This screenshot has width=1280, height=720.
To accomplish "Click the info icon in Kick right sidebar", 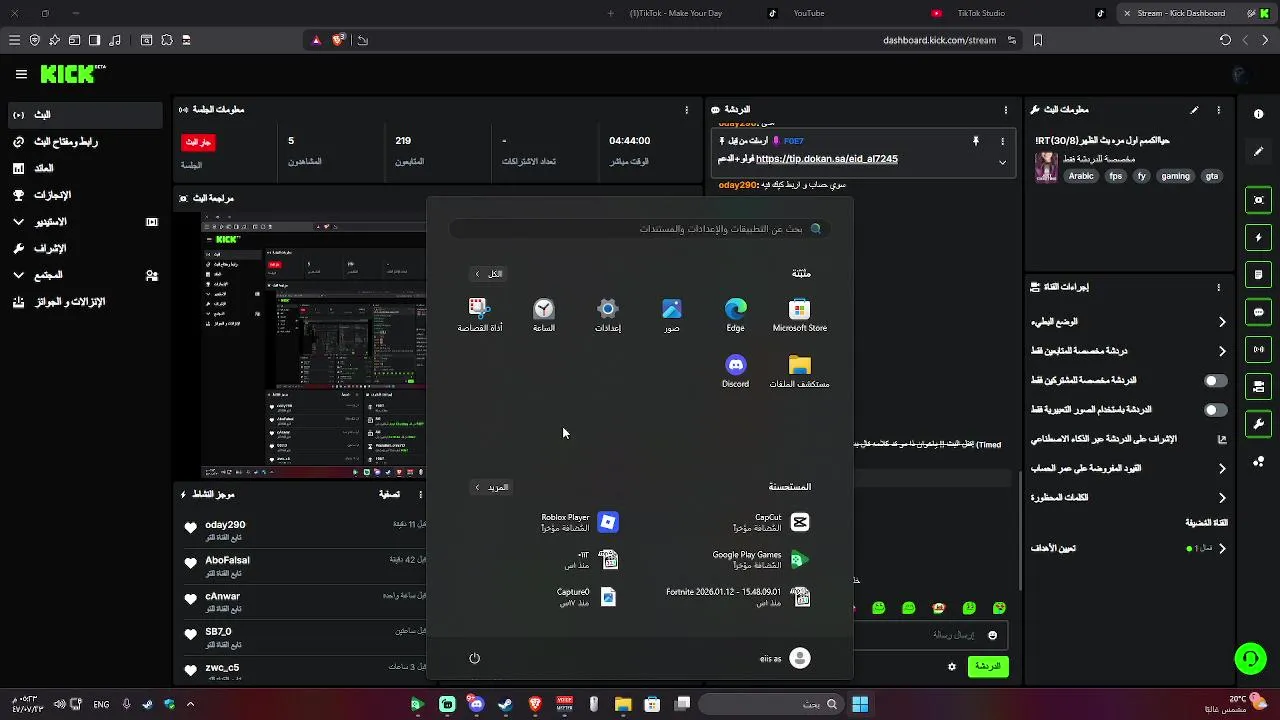I will 1259,114.
